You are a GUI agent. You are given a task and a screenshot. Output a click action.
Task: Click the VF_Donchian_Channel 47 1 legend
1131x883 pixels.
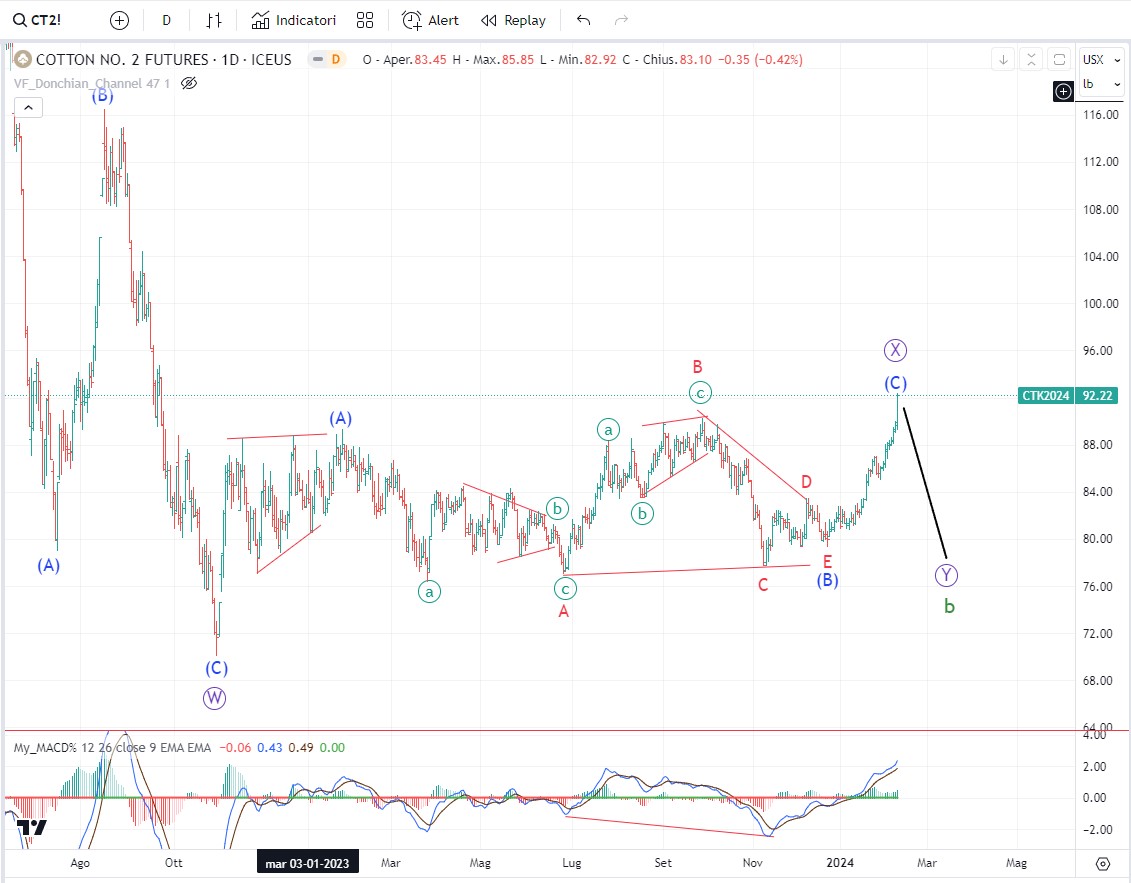point(92,84)
